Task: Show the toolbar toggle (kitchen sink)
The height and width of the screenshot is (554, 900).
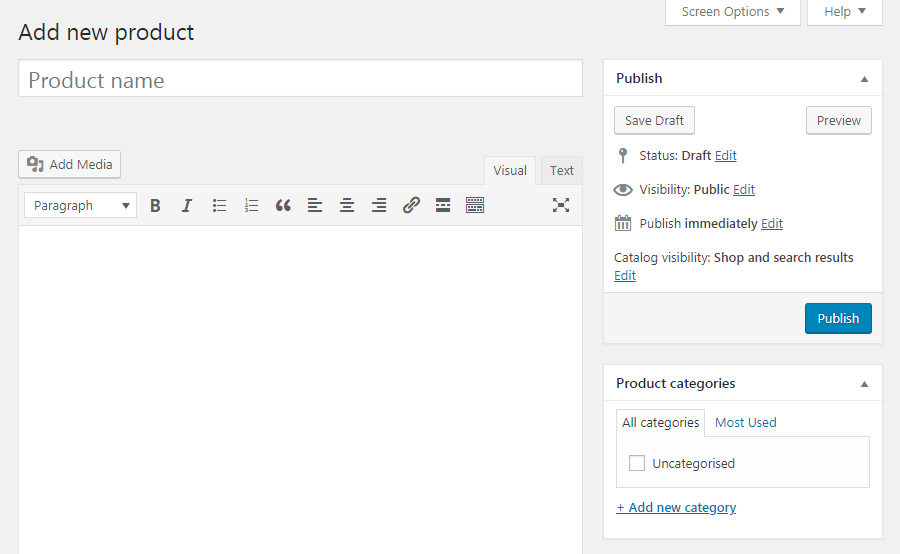Action: pyautogui.click(x=475, y=205)
